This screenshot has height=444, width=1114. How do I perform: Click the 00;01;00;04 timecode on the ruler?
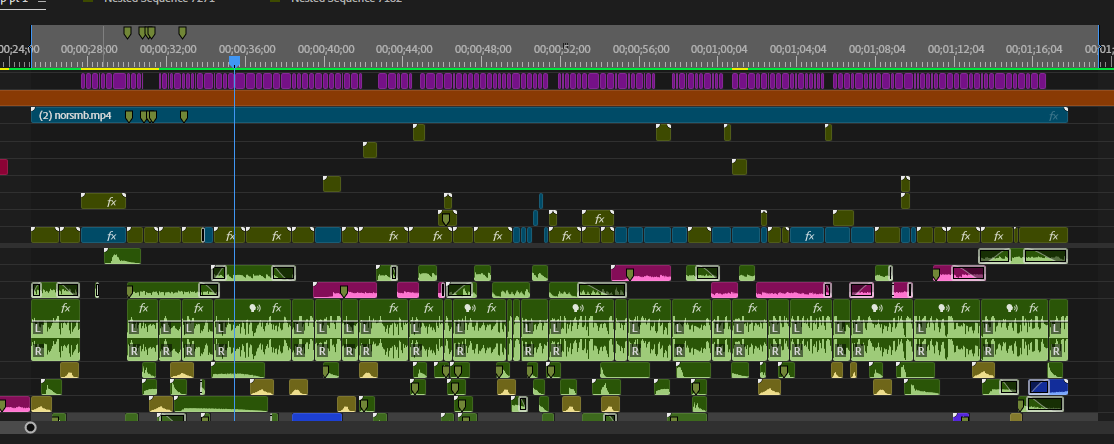(720, 49)
